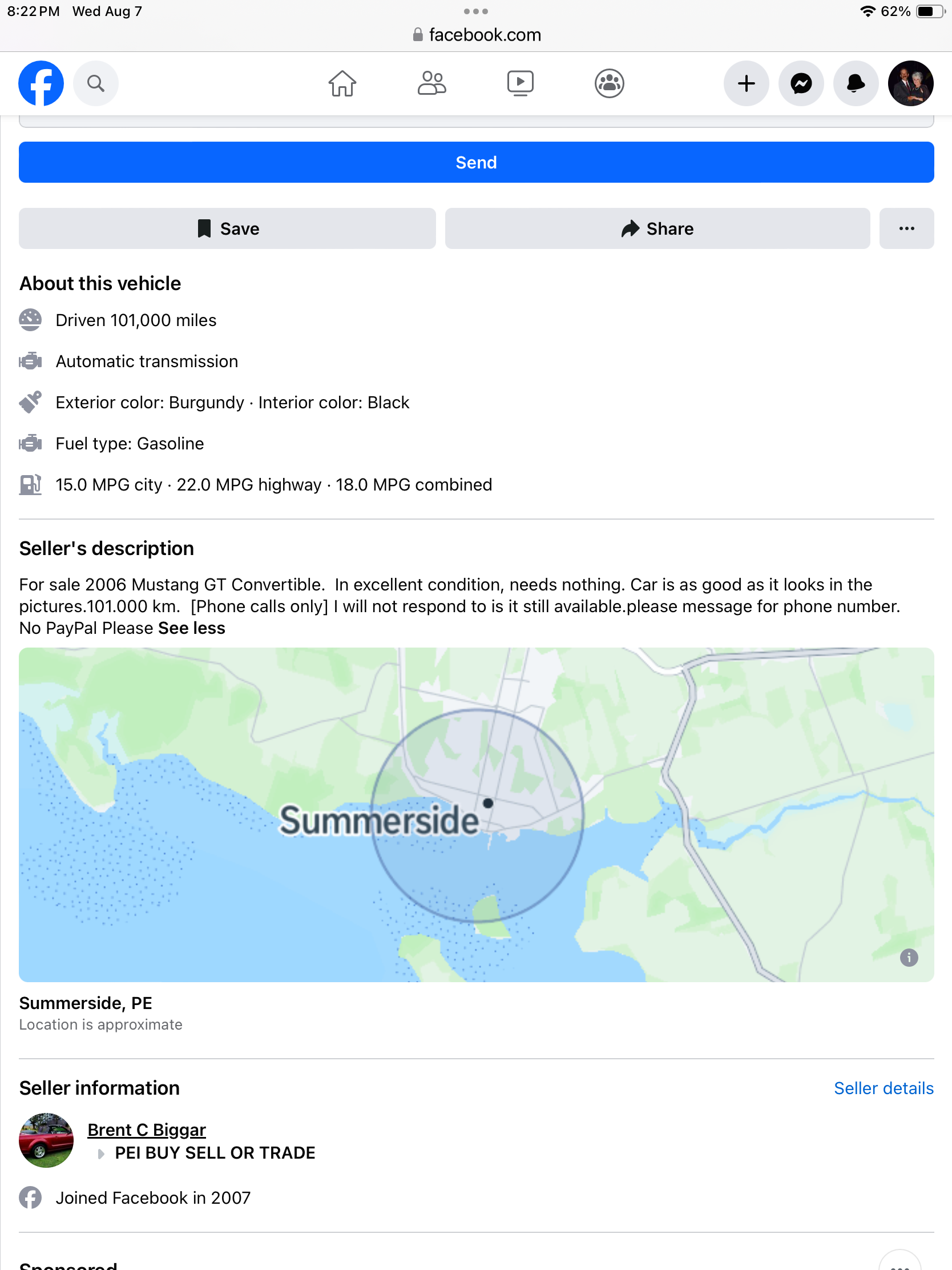The height and width of the screenshot is (1270, 952).
Task: Open Brent C Biggar's profile link
Action: tap(147, 1130)
